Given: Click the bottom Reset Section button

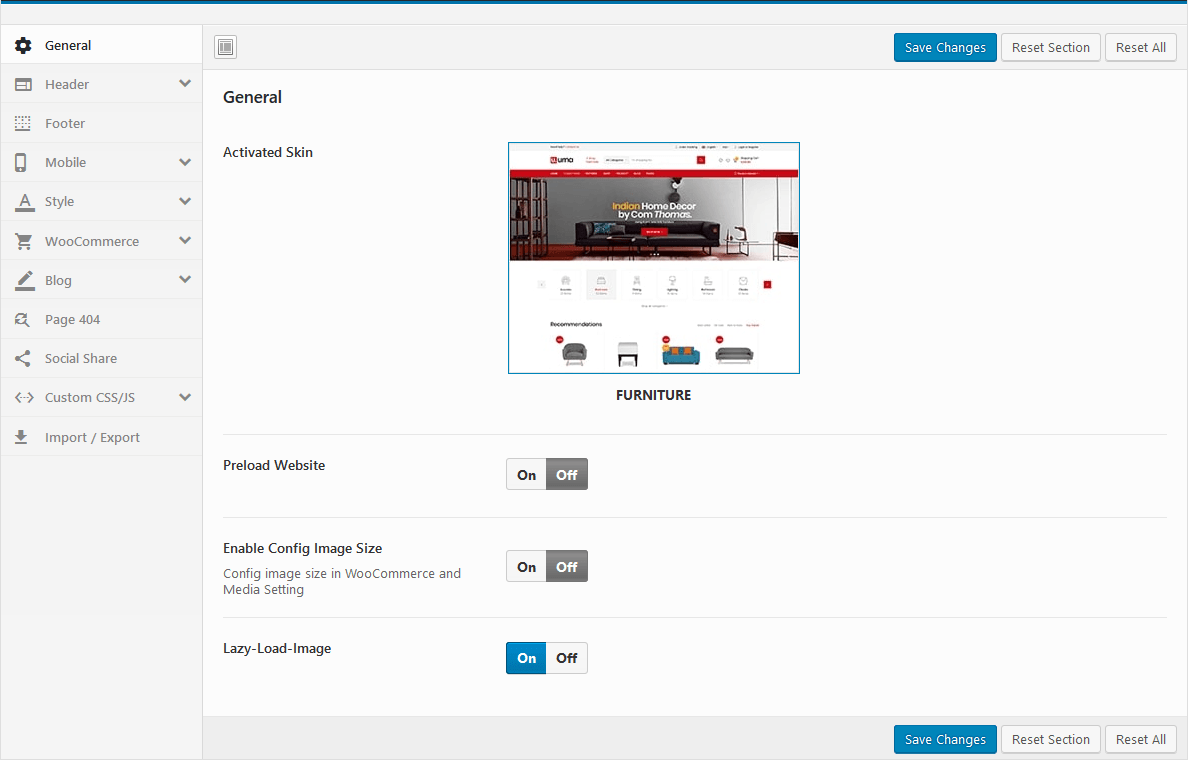Looking at the screenshot, I should (1050, 740).
